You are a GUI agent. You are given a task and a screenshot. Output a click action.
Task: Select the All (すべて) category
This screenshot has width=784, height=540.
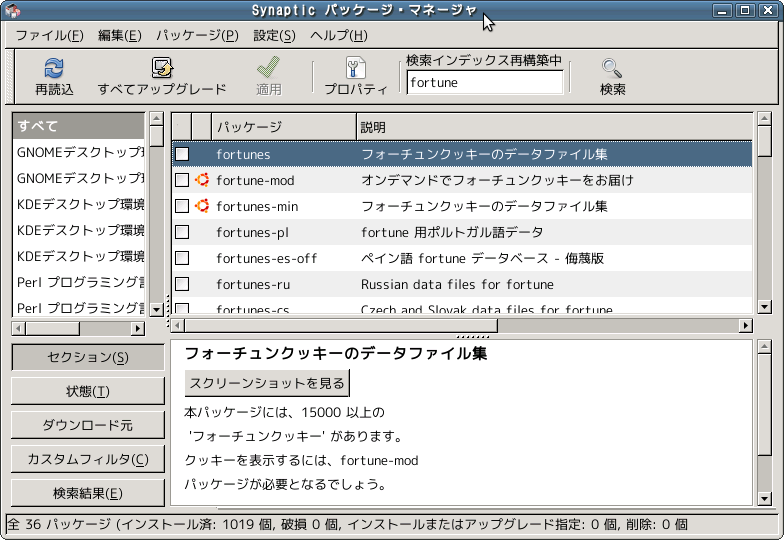(x=79, y=126)
